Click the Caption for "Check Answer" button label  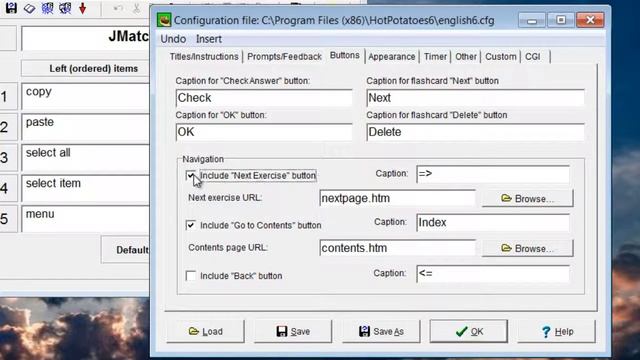[243, 81]
